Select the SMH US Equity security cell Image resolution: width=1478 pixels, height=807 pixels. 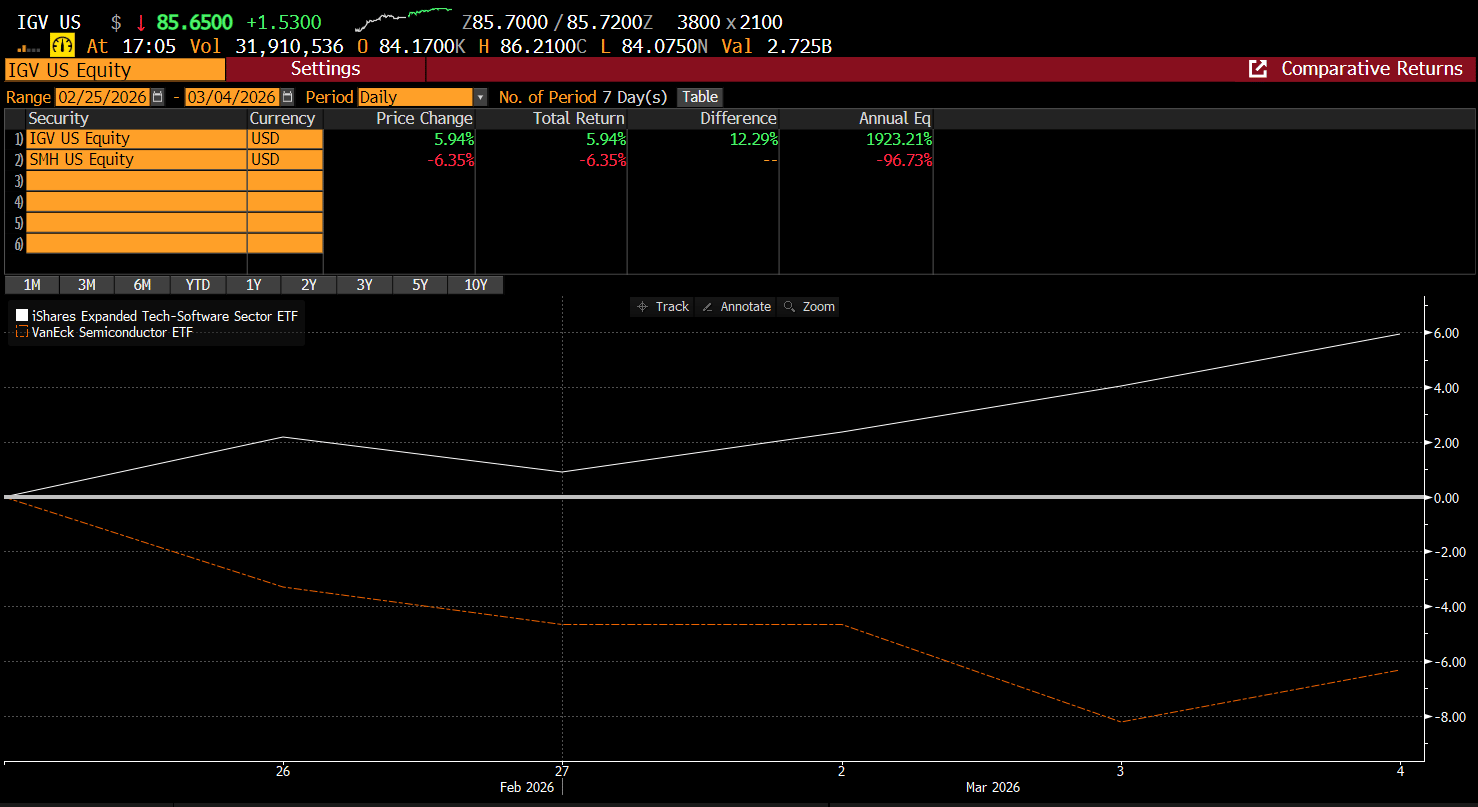click(136, 160)
